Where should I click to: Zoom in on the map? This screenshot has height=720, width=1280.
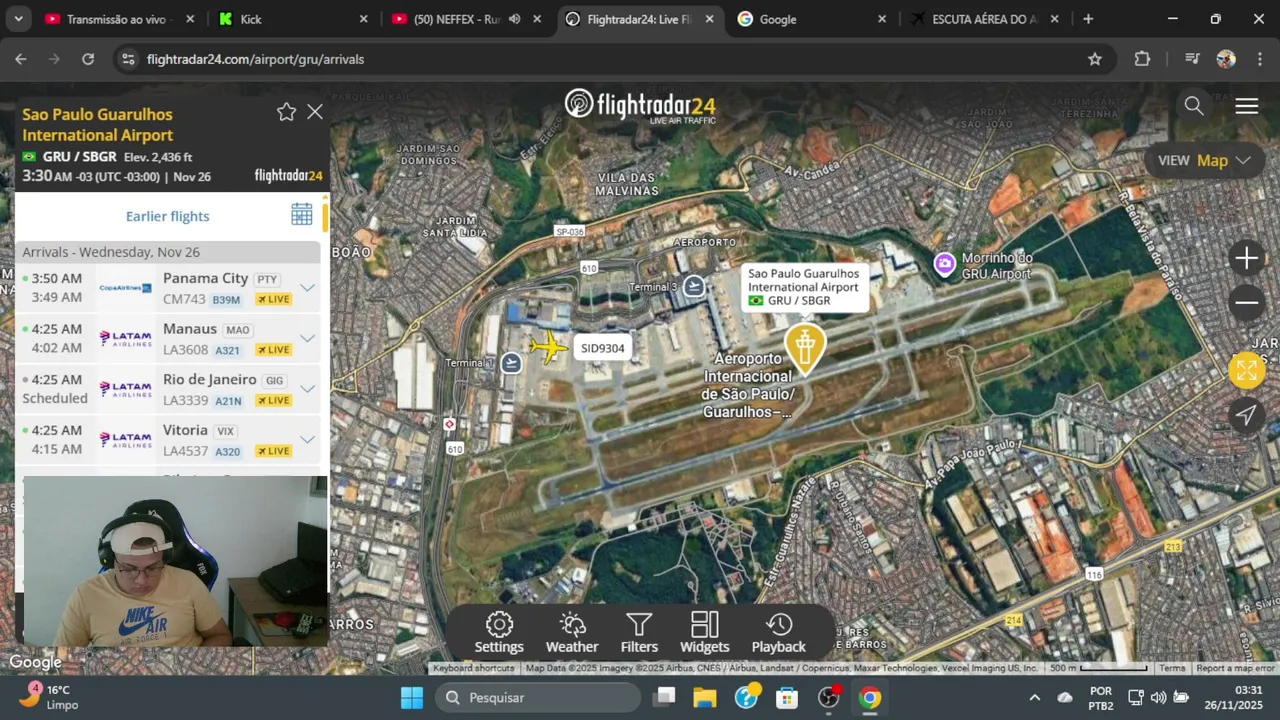(1246, 259)
